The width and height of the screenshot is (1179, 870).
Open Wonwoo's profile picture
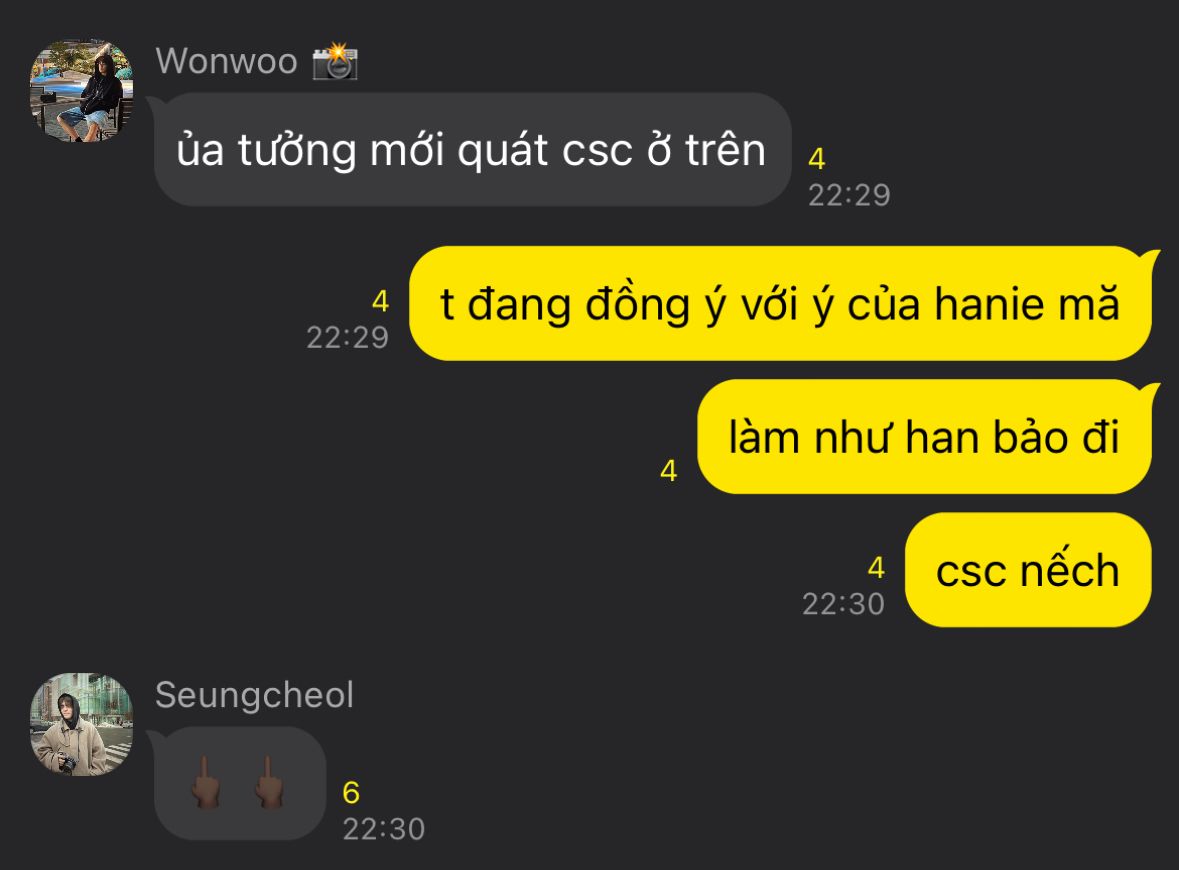(x=81, y=91)
